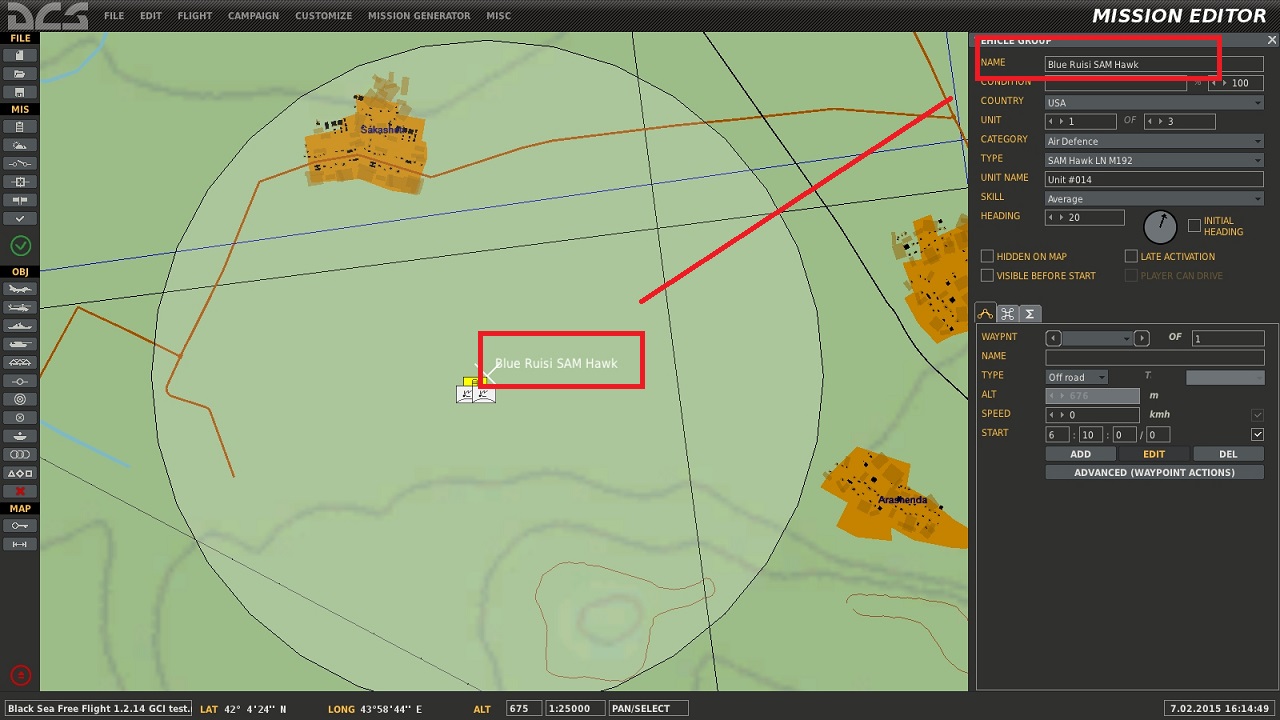1280x720 pixels.
Task: Click the START hour field showing 6
Action: tap(1057, 435)
